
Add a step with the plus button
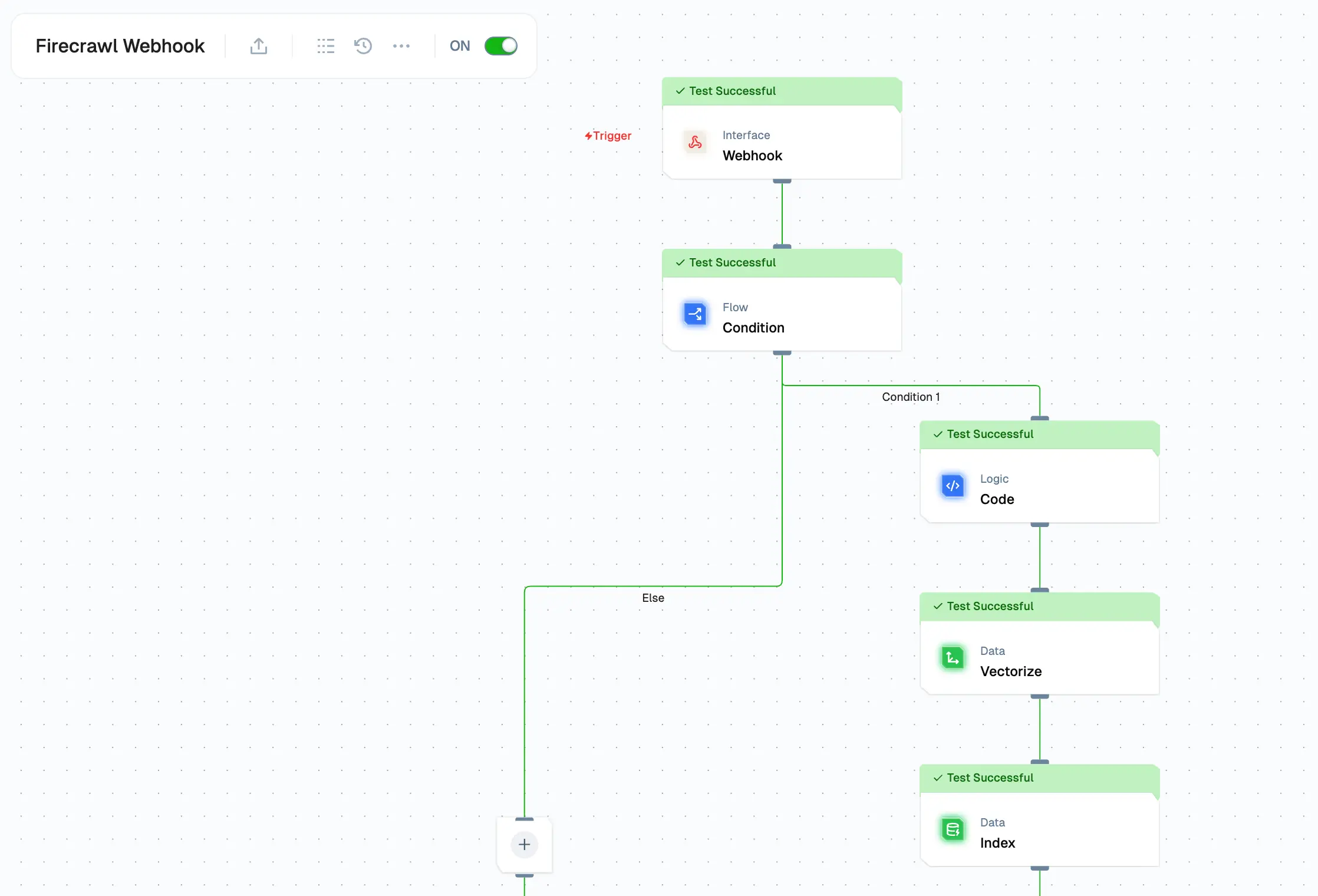524,844
